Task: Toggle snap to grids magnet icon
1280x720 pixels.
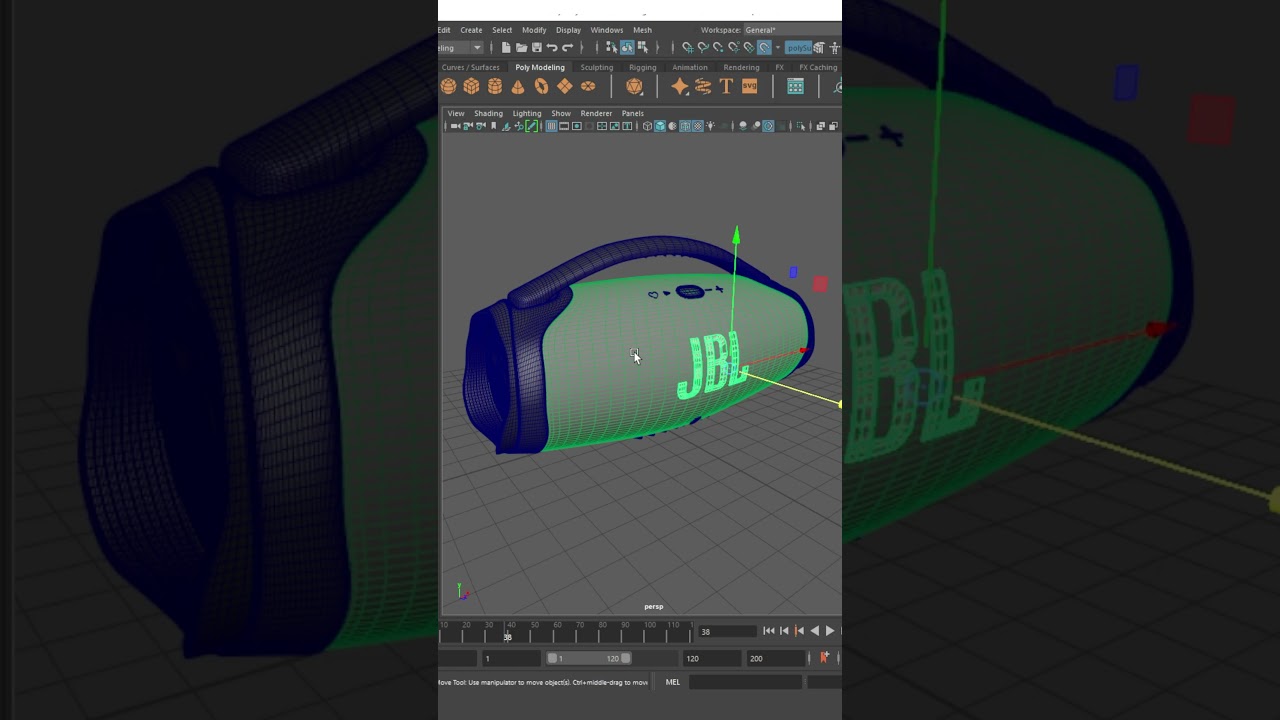Action: pos(687,47)
